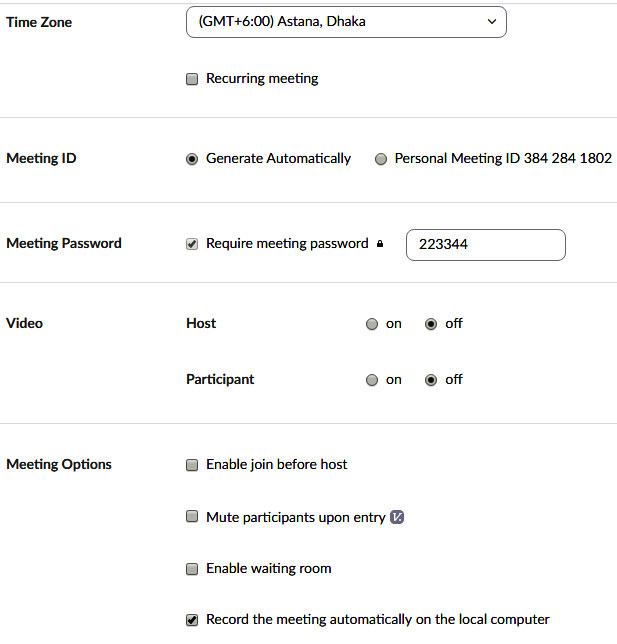Select off radio for Host video
Image resolution: width=617 pixels, height=644 pixels.
pos(431,324)
